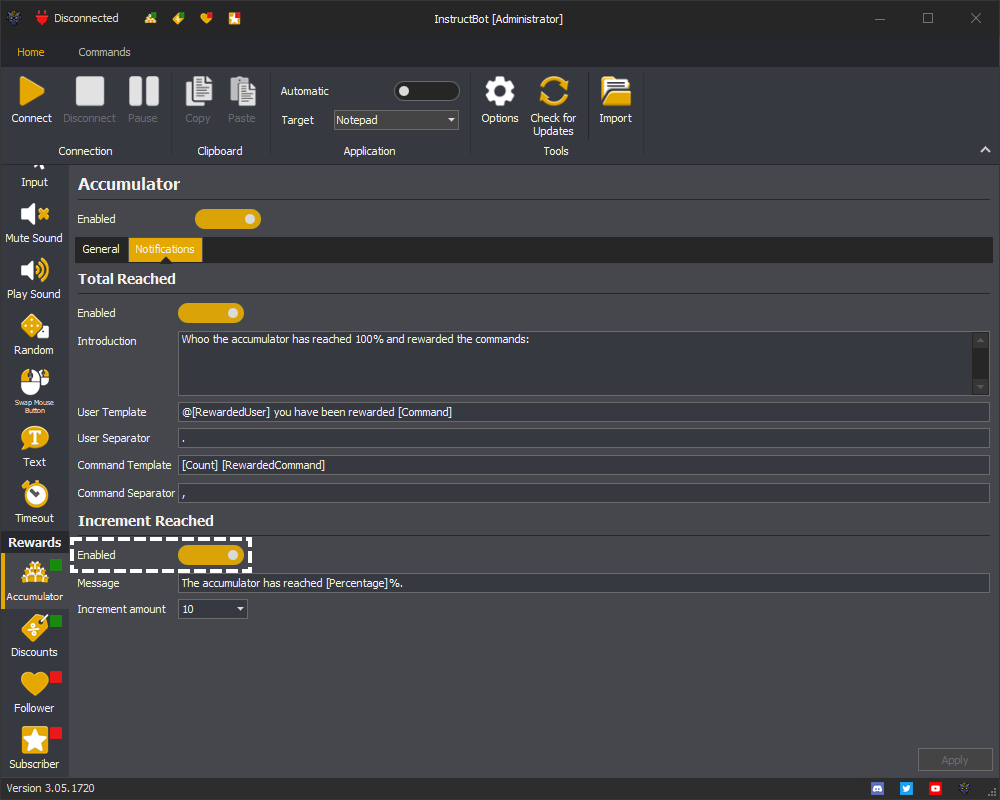Select Text item in sidebar

(x=34, y=448)
